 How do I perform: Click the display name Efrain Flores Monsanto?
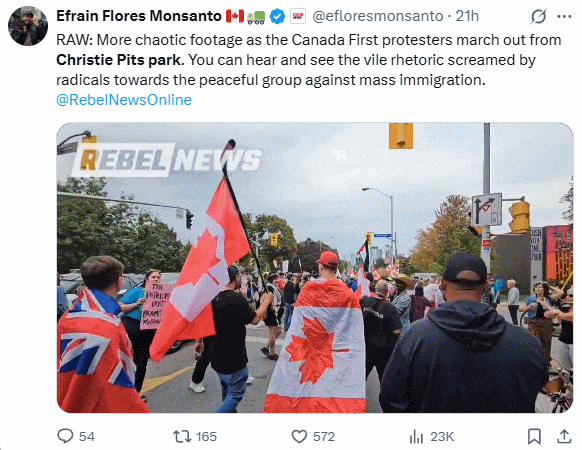pyautogui.click(x=139, y=16)
